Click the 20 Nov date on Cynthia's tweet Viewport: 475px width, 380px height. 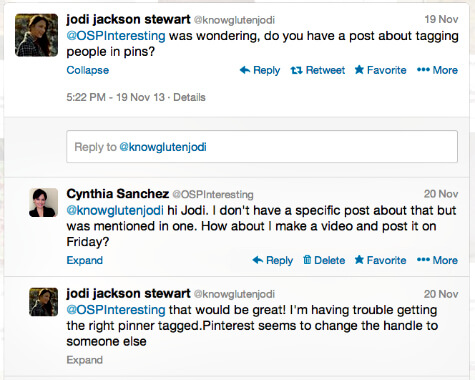click(441, 194)
